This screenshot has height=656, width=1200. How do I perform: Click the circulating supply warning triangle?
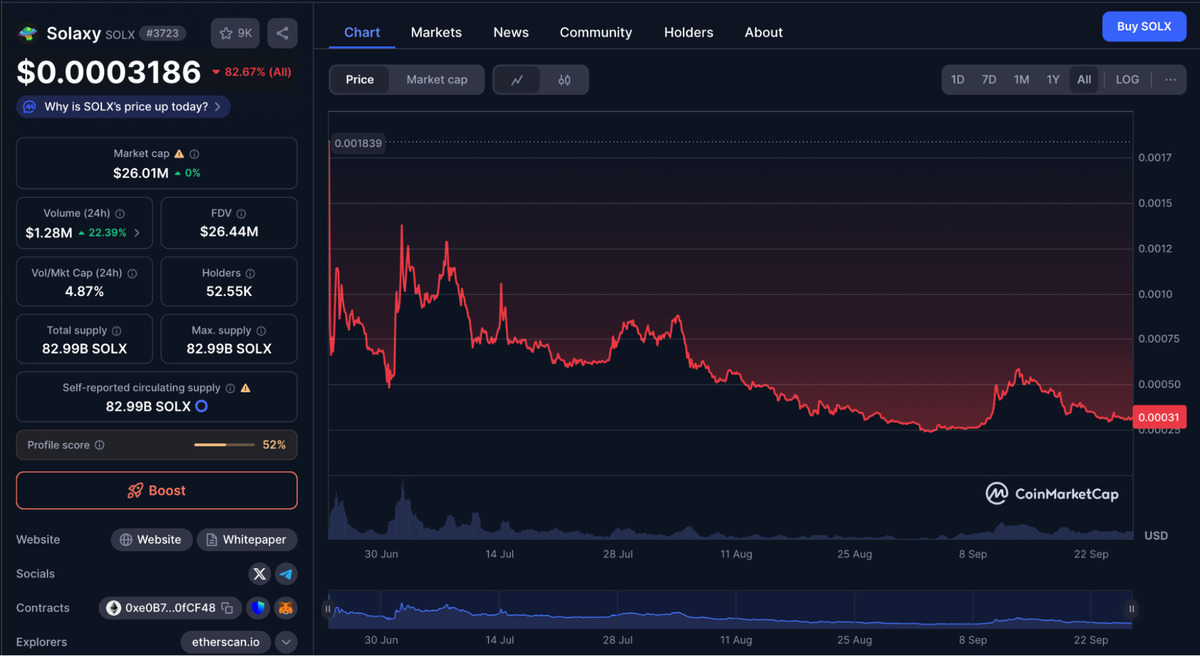(x=245, y=388)
